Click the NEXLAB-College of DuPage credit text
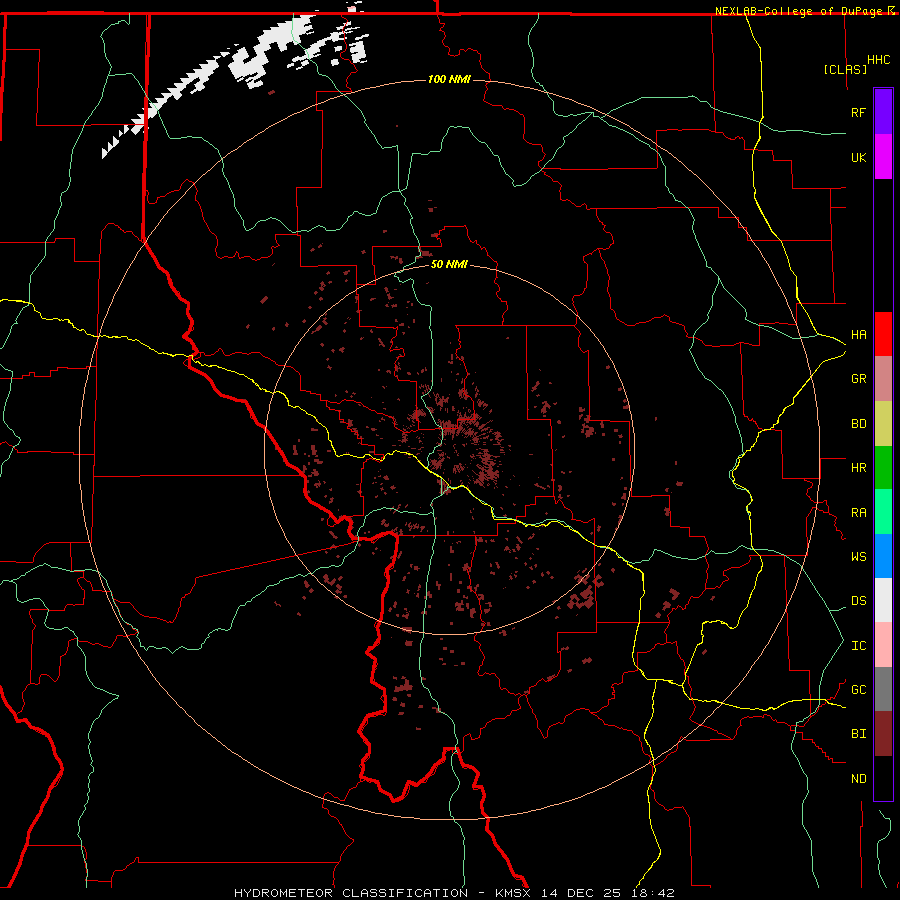 [x=798, y=11]
